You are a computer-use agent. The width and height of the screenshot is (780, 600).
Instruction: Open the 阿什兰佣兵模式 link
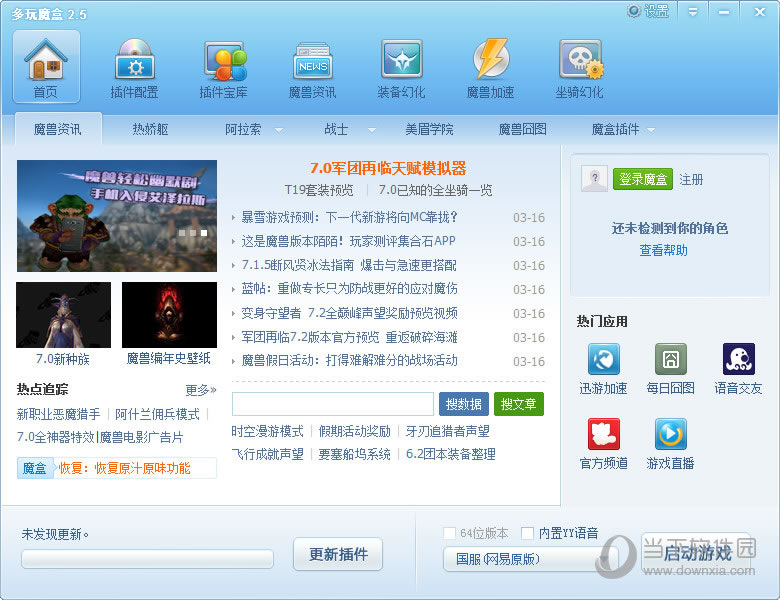tap(157, 414)
